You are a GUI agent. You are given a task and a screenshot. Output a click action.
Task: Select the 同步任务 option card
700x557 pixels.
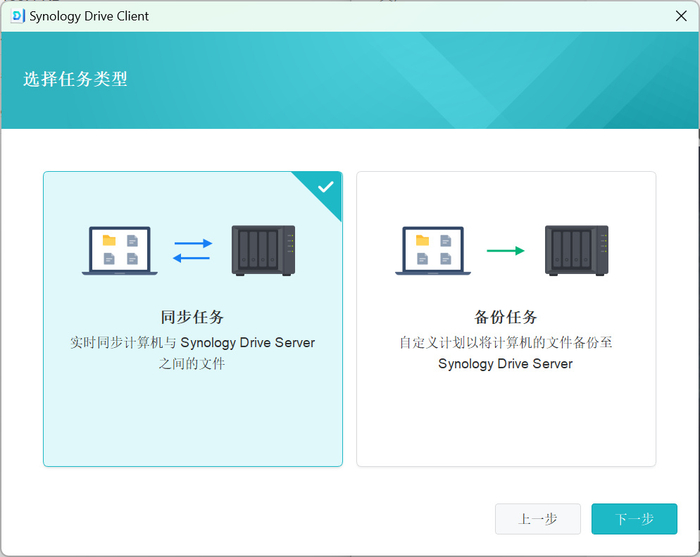tap(193, 319)
